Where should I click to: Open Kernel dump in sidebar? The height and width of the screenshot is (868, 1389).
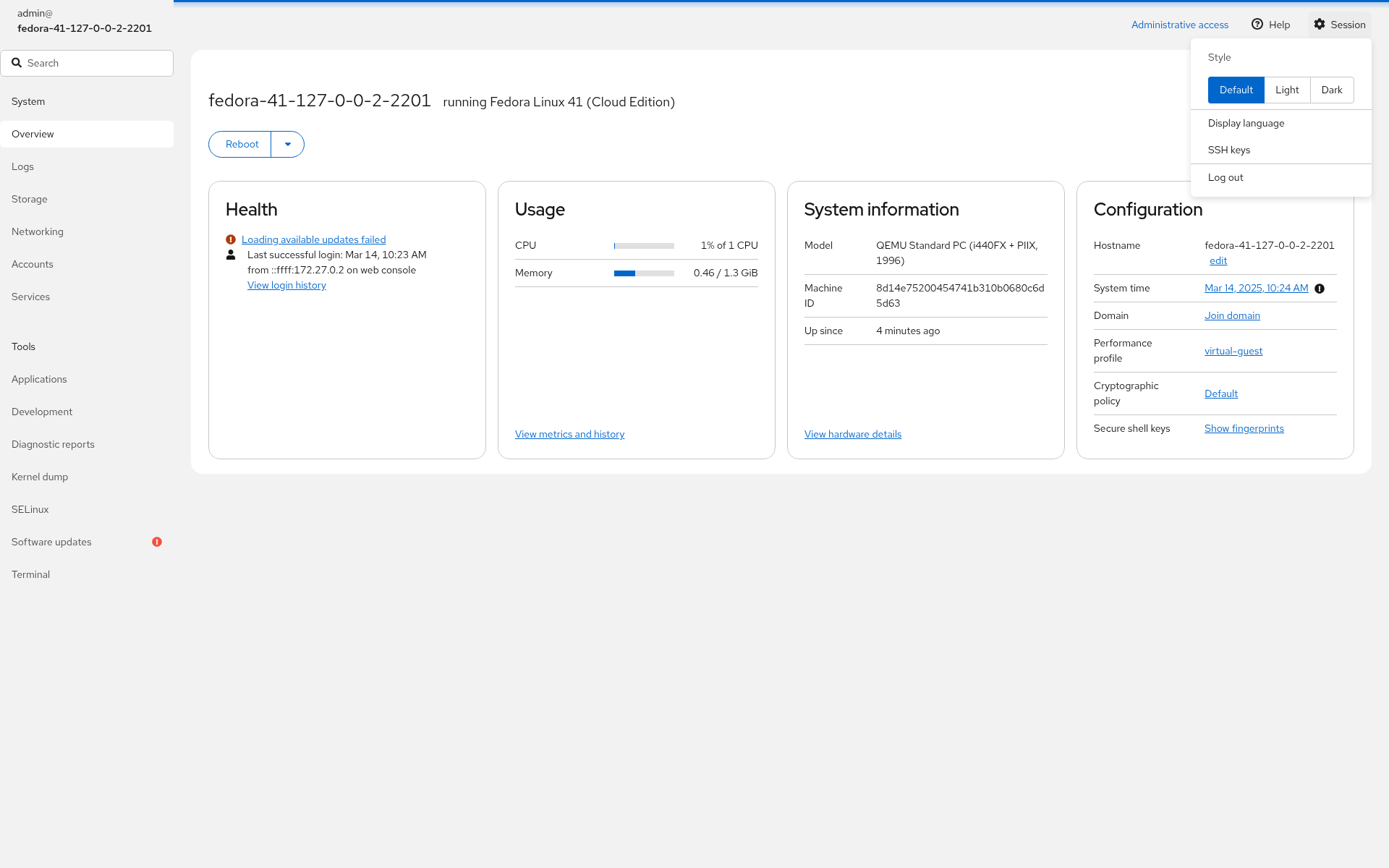tap(87, 477)
